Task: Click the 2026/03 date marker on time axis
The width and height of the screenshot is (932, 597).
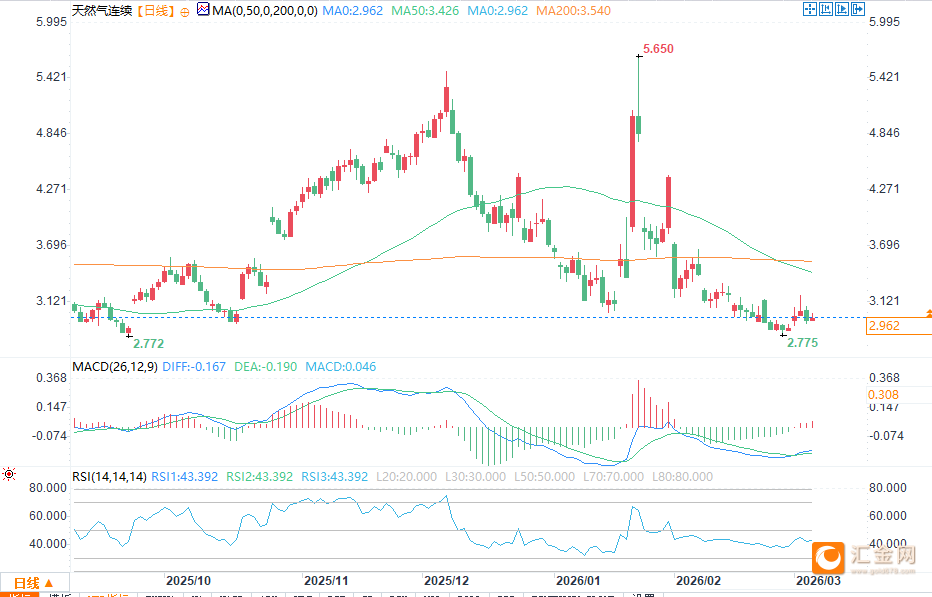Action: pyautogui.click(x=818, y=580)
